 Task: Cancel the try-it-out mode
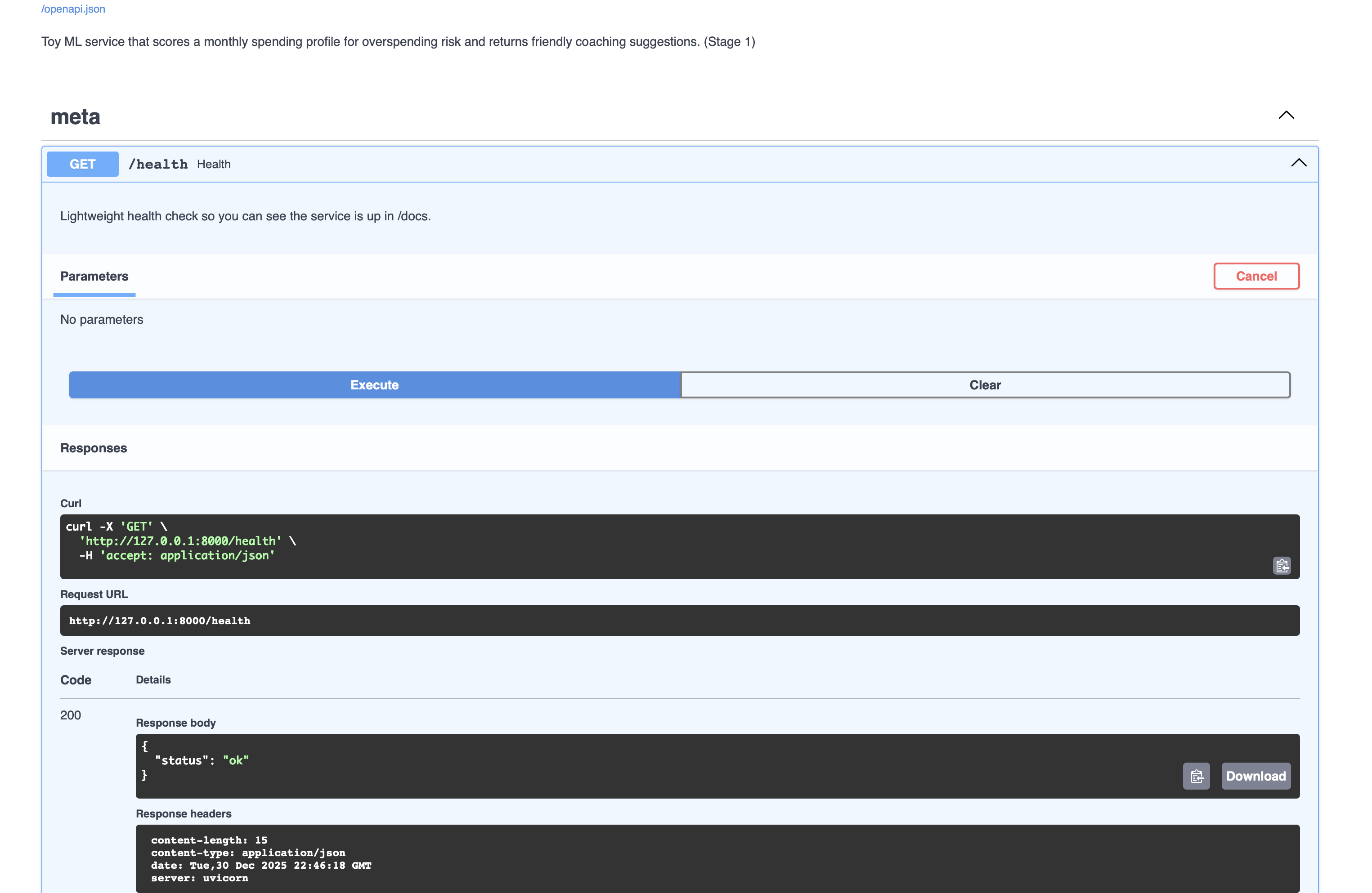(1256, 276)
